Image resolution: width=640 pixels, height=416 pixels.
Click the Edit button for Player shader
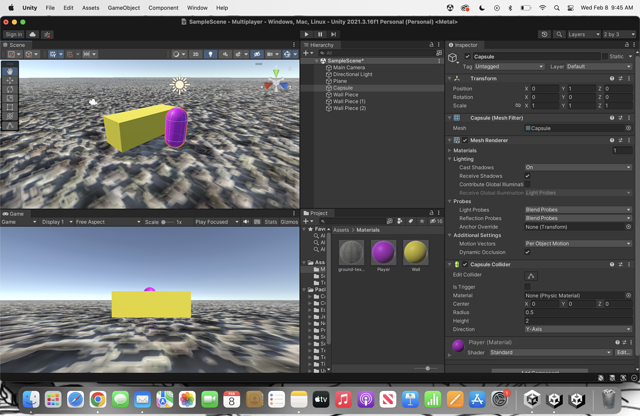tap(622, 352)
